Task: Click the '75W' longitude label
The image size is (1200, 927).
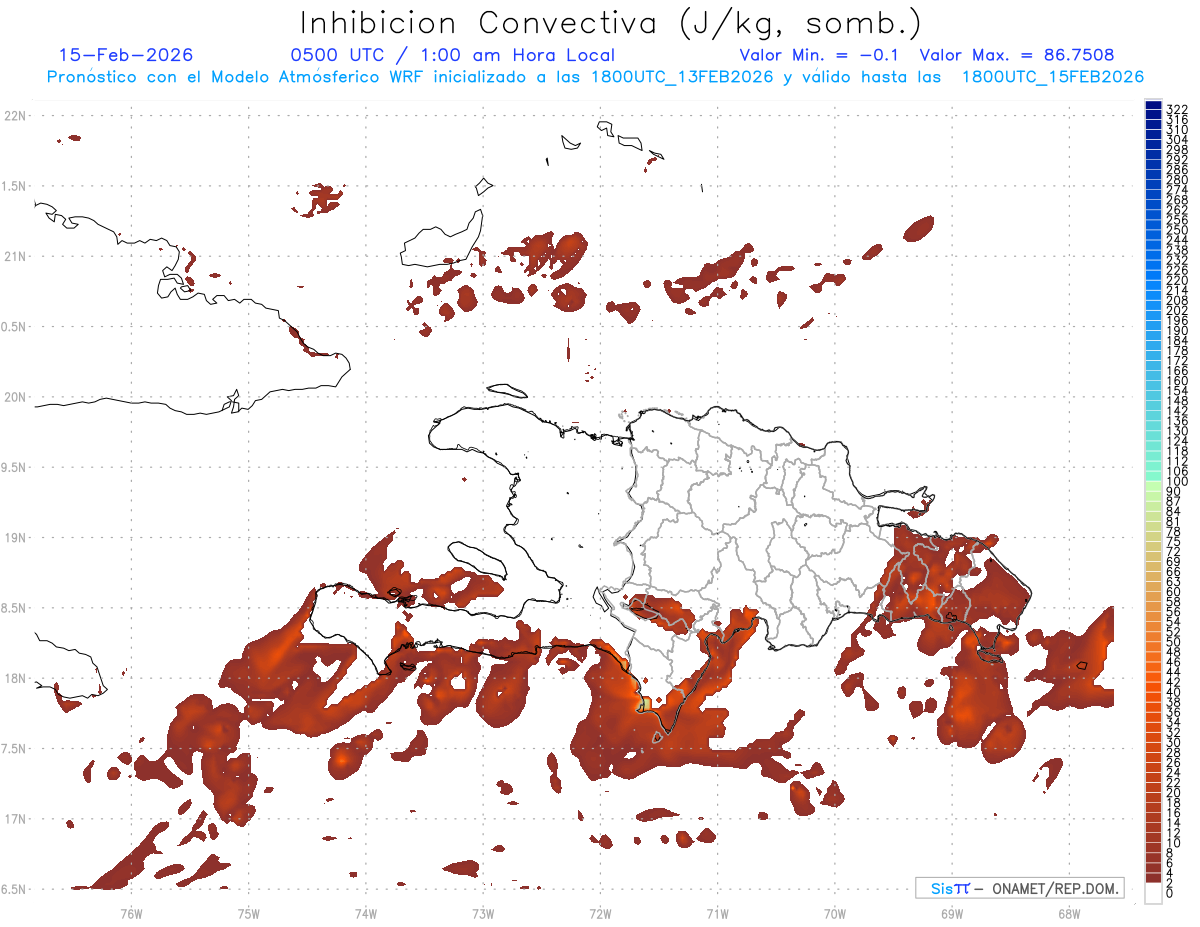Action: click(248, 913)
